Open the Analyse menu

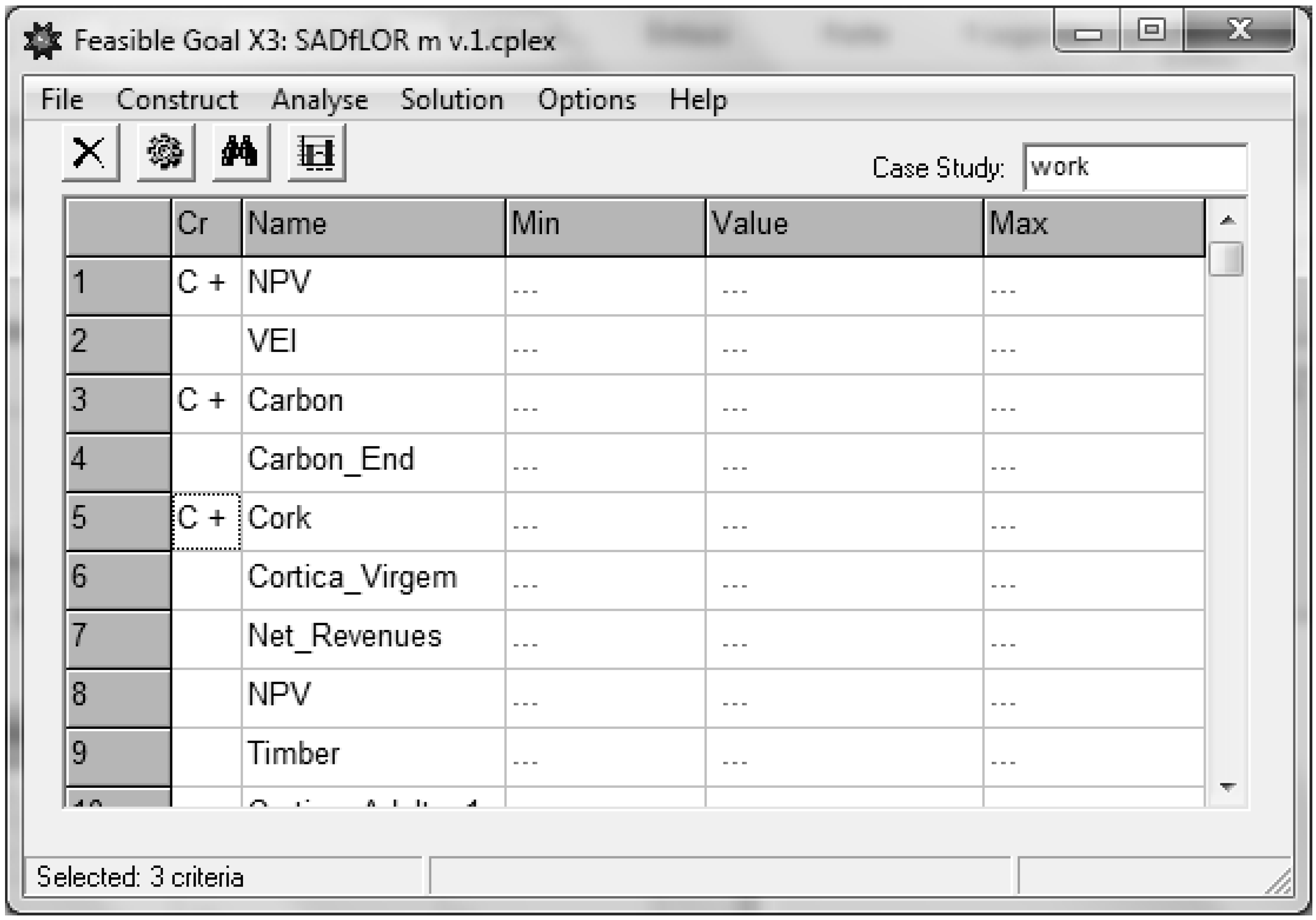point(319,100)
